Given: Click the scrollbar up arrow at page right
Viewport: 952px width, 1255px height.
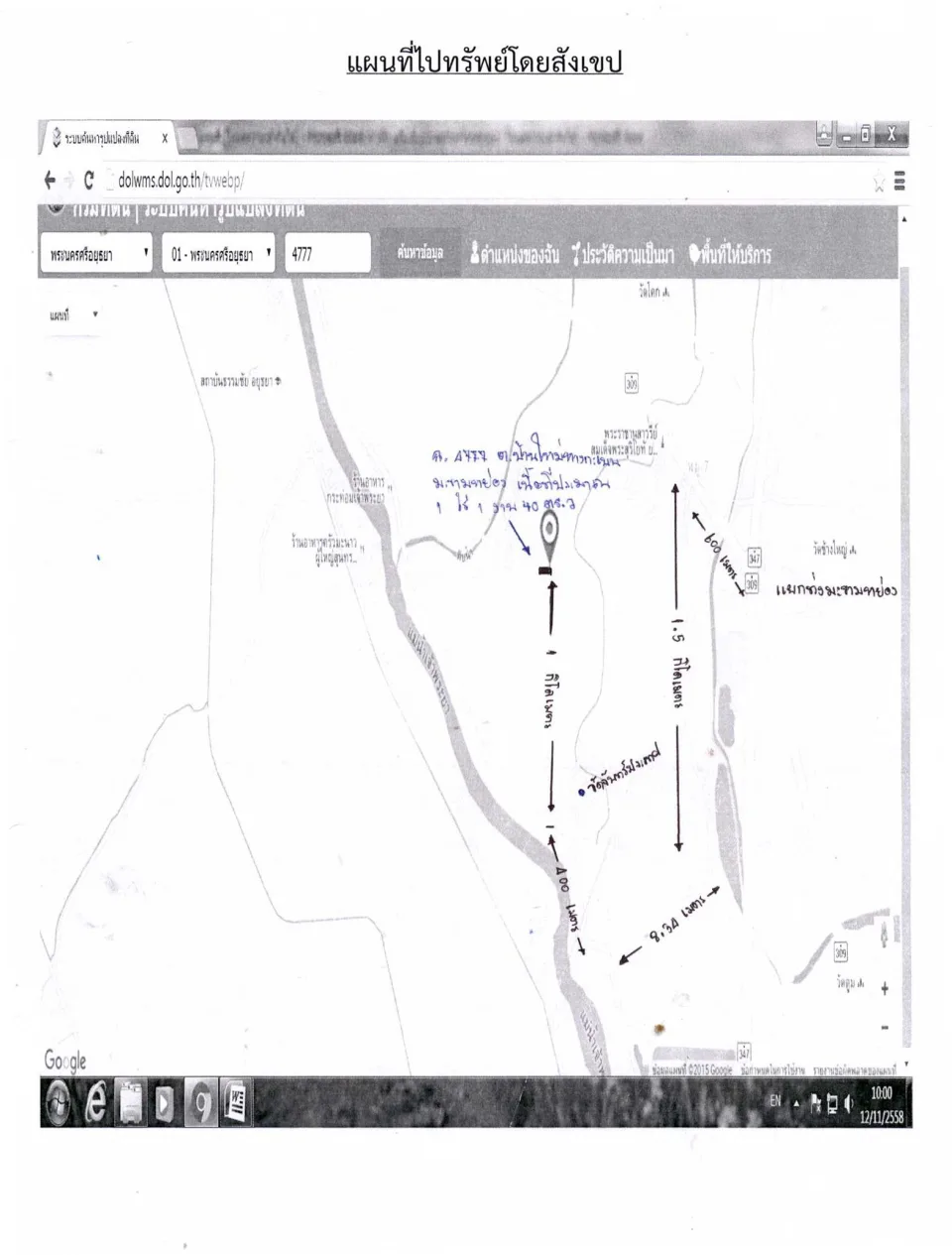Looking at the screenshot, I should pyautogui.click(x=903, y=218).
